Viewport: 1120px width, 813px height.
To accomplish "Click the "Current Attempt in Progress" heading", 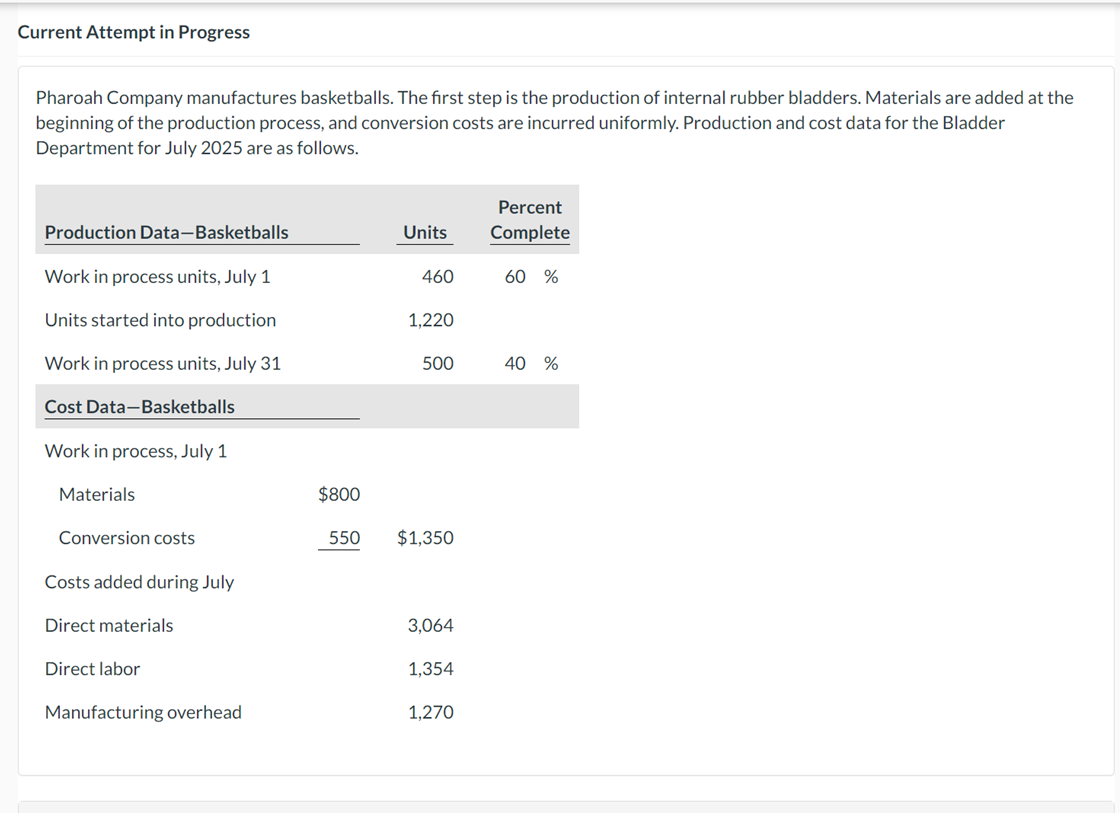I will 134,32.
